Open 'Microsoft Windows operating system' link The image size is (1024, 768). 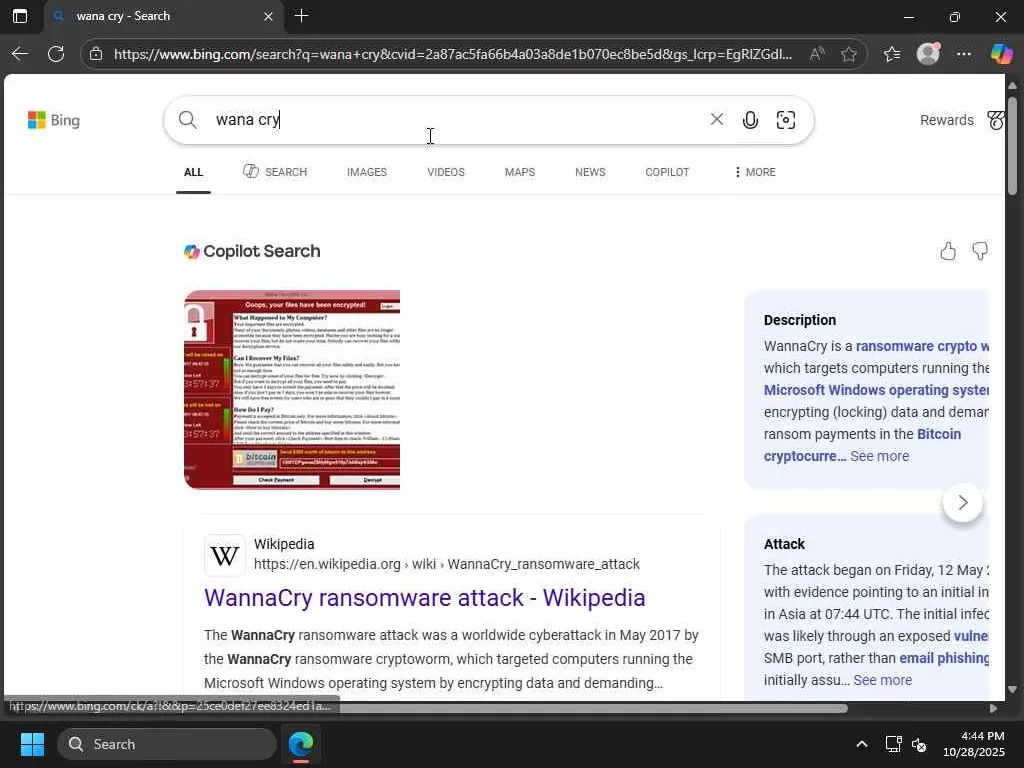[x=876, y=390]
